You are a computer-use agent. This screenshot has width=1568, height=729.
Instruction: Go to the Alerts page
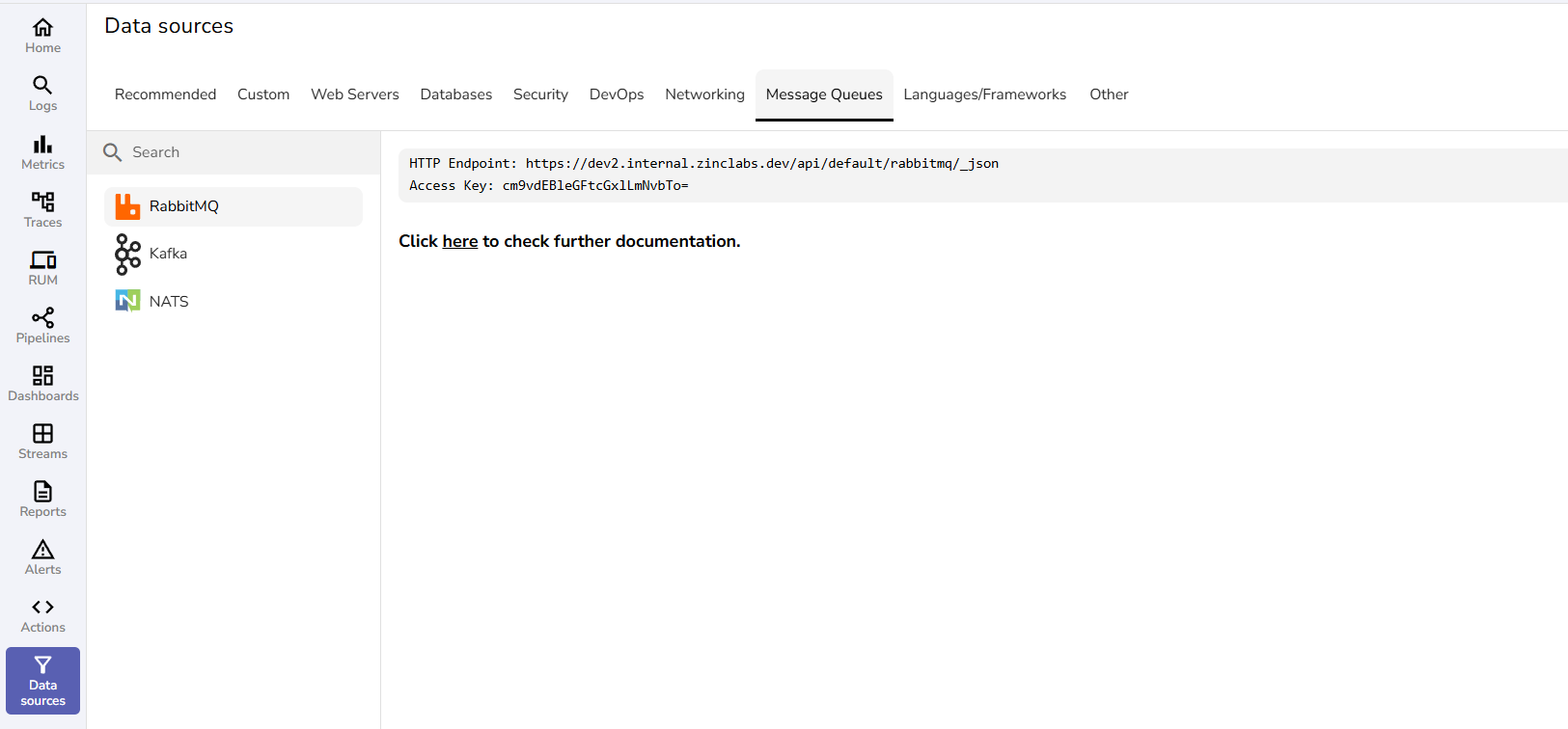click(x=42, y=557)
